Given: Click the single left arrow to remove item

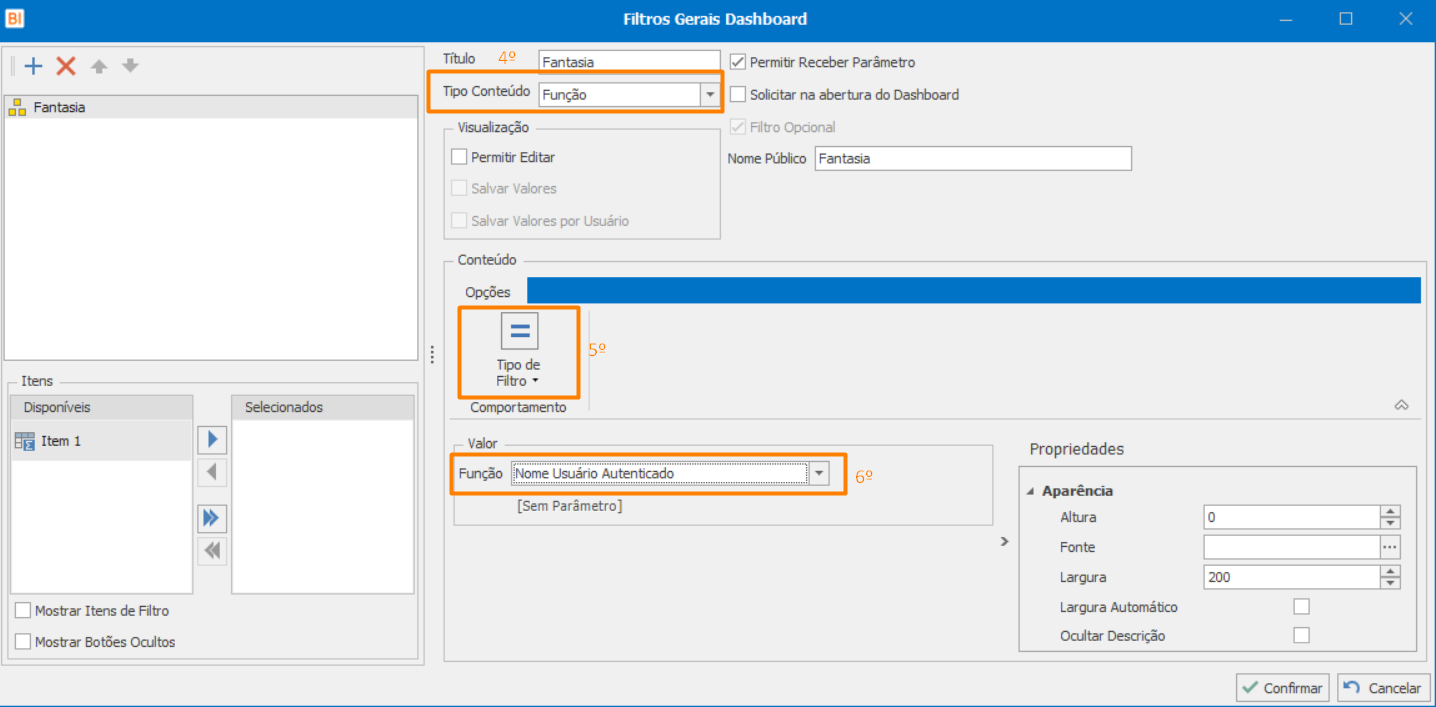Looking at the screenshot, I should (x=212, y=472).
